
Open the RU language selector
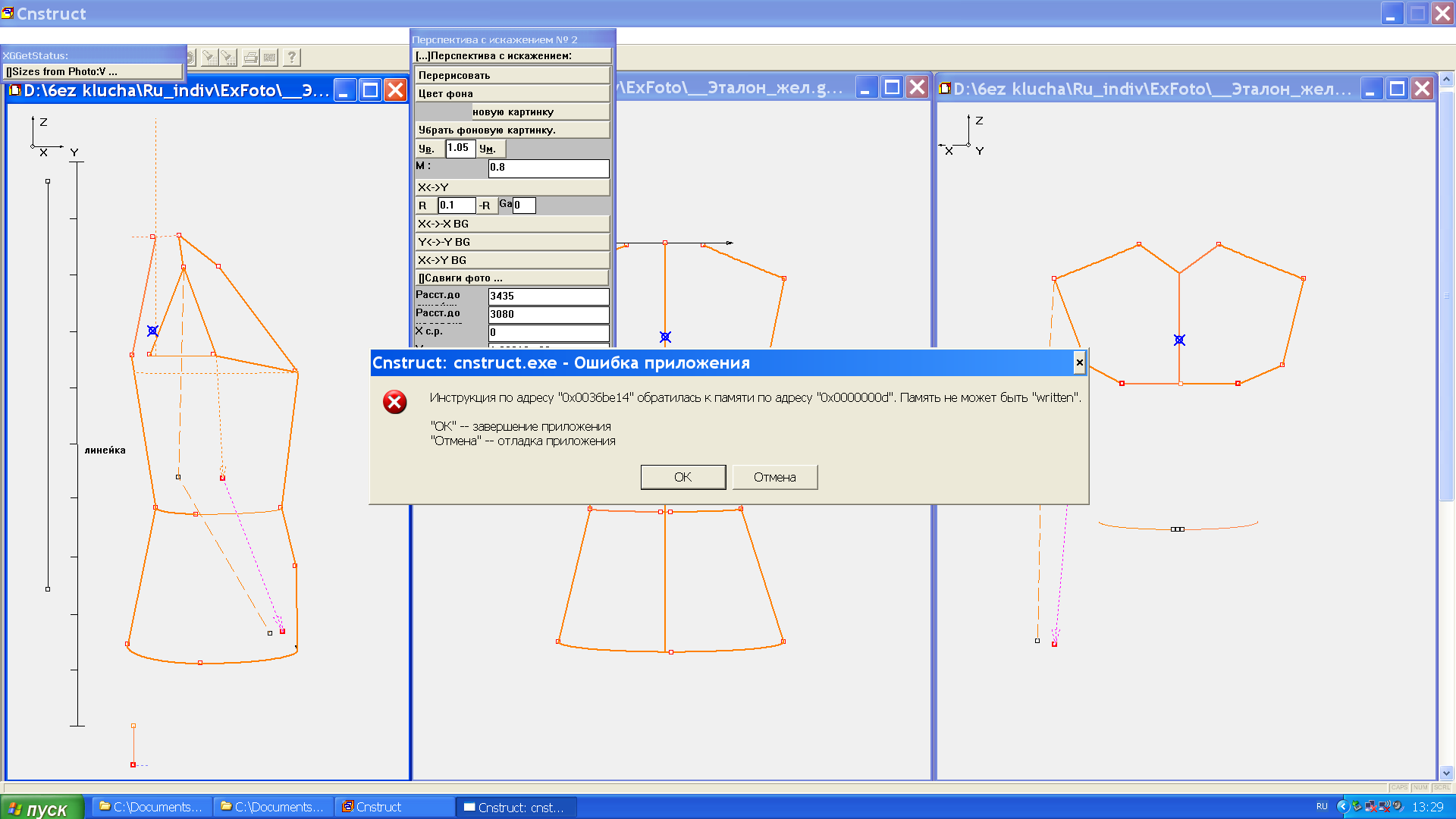pyautogui.click(x=1322, y=806)
